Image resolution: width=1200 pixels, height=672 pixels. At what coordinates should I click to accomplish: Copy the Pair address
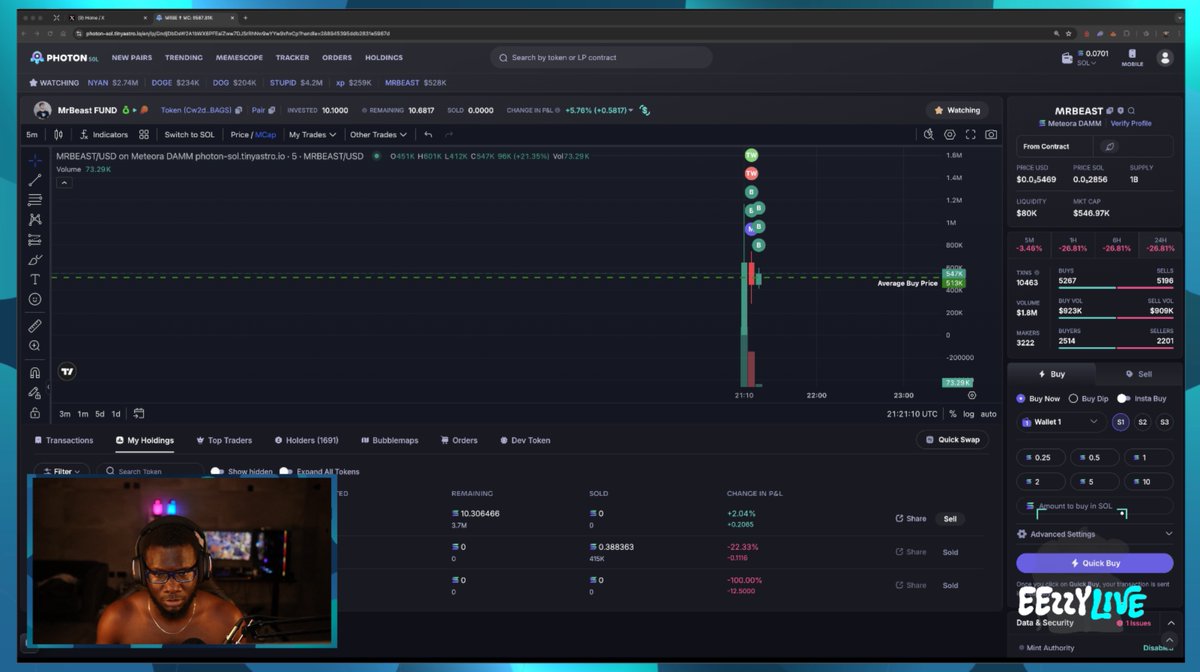(273, 110)
